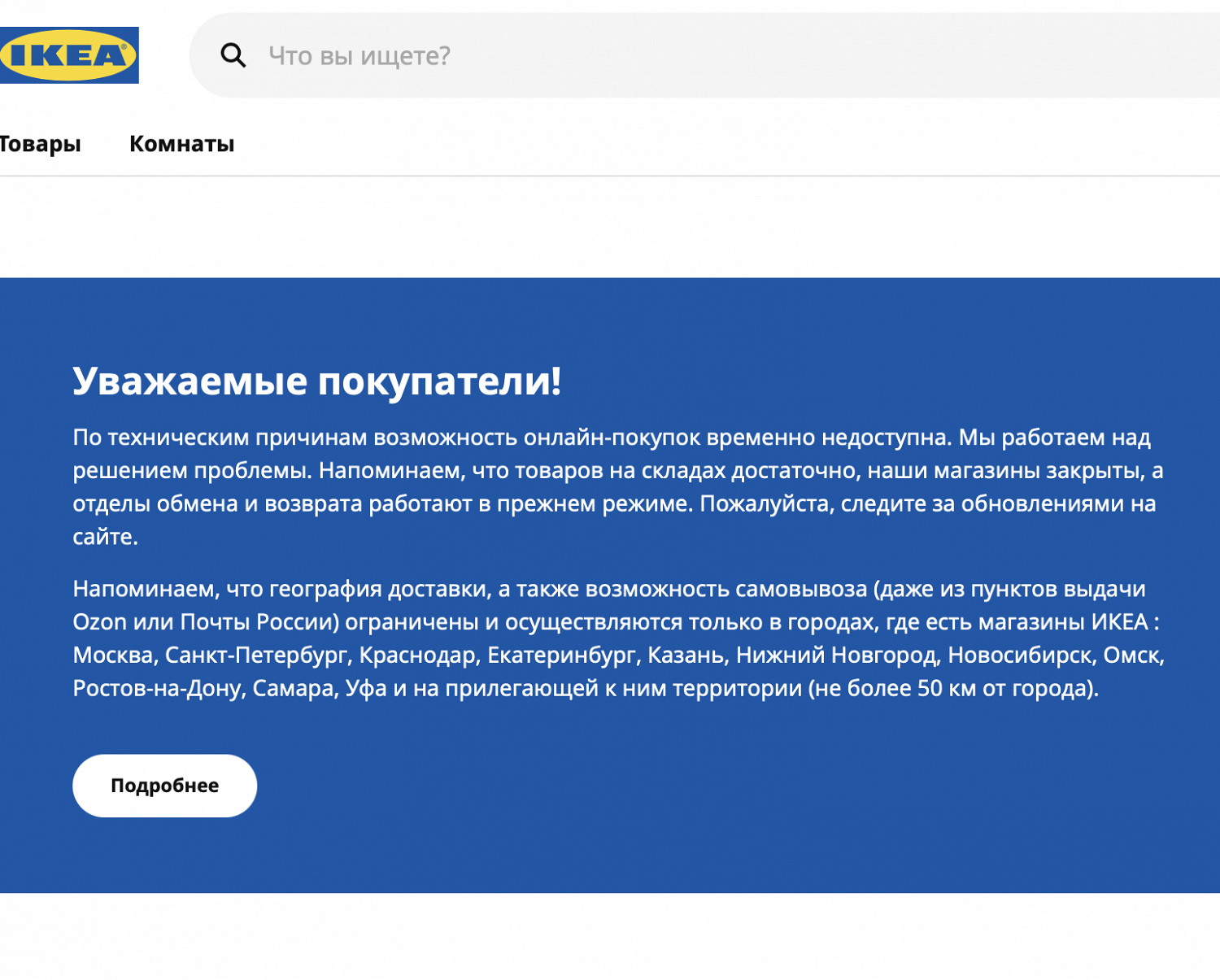Open the Товары menu
The height and width of the screenshot is (980, 1220).
(40, 144)
